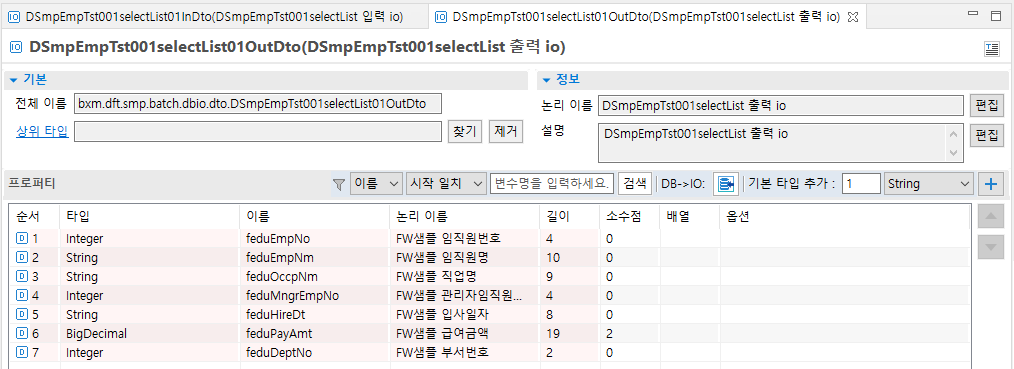Click the 기본 타입 추가 count field
1014x369 pixels.
(861, 184)
